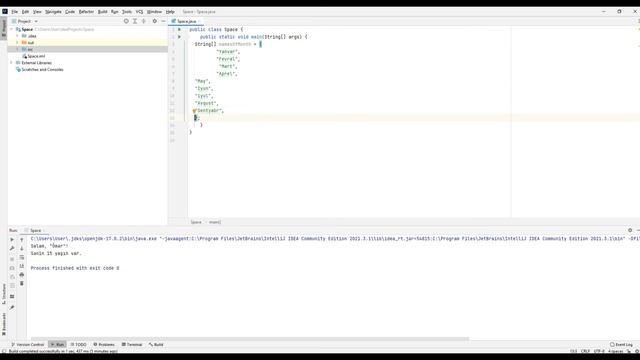The image size is (640, 360).
Task: Click Up the stack trace arrow
Action: coord(22,240)
